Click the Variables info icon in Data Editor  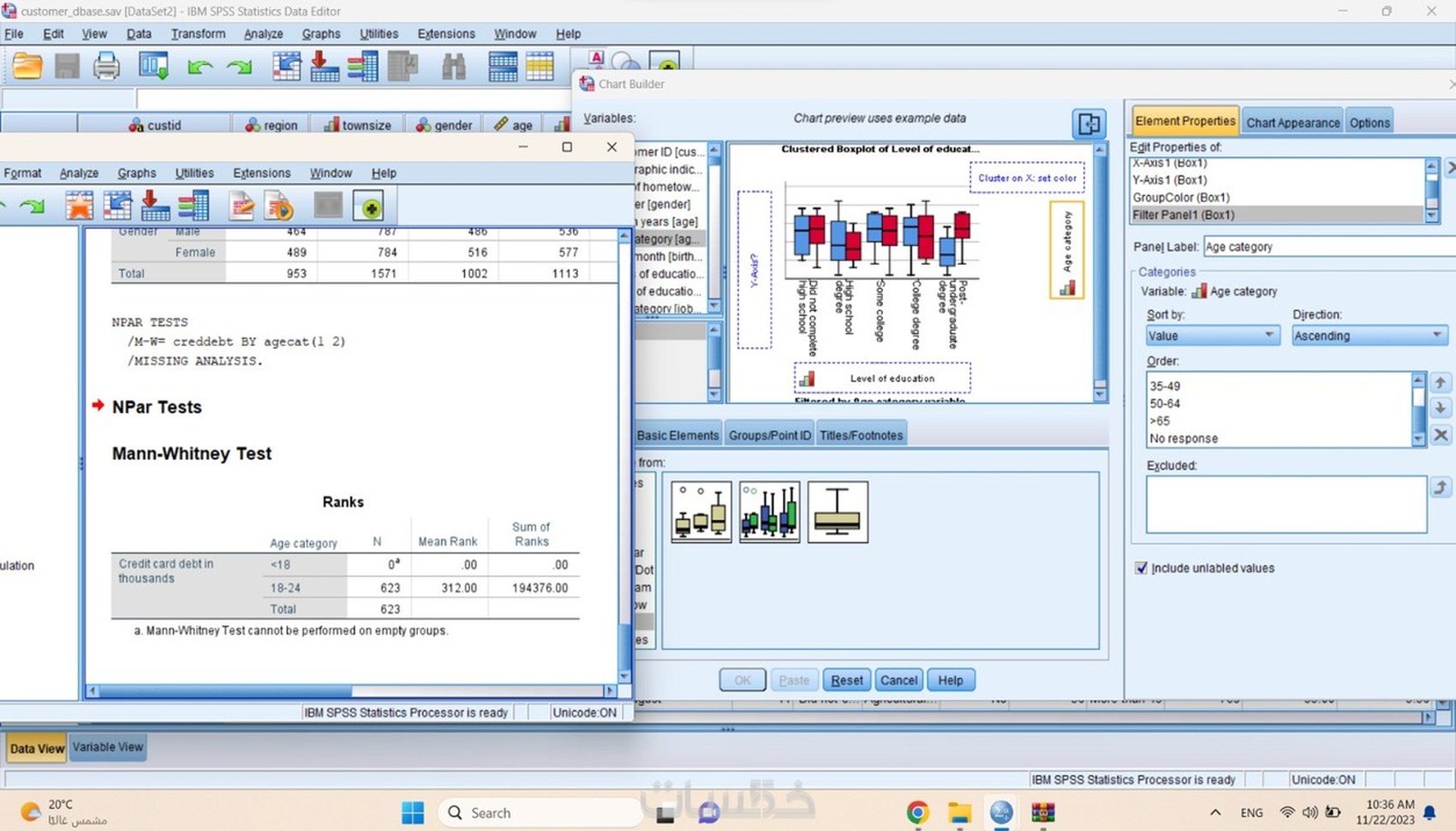363,66
